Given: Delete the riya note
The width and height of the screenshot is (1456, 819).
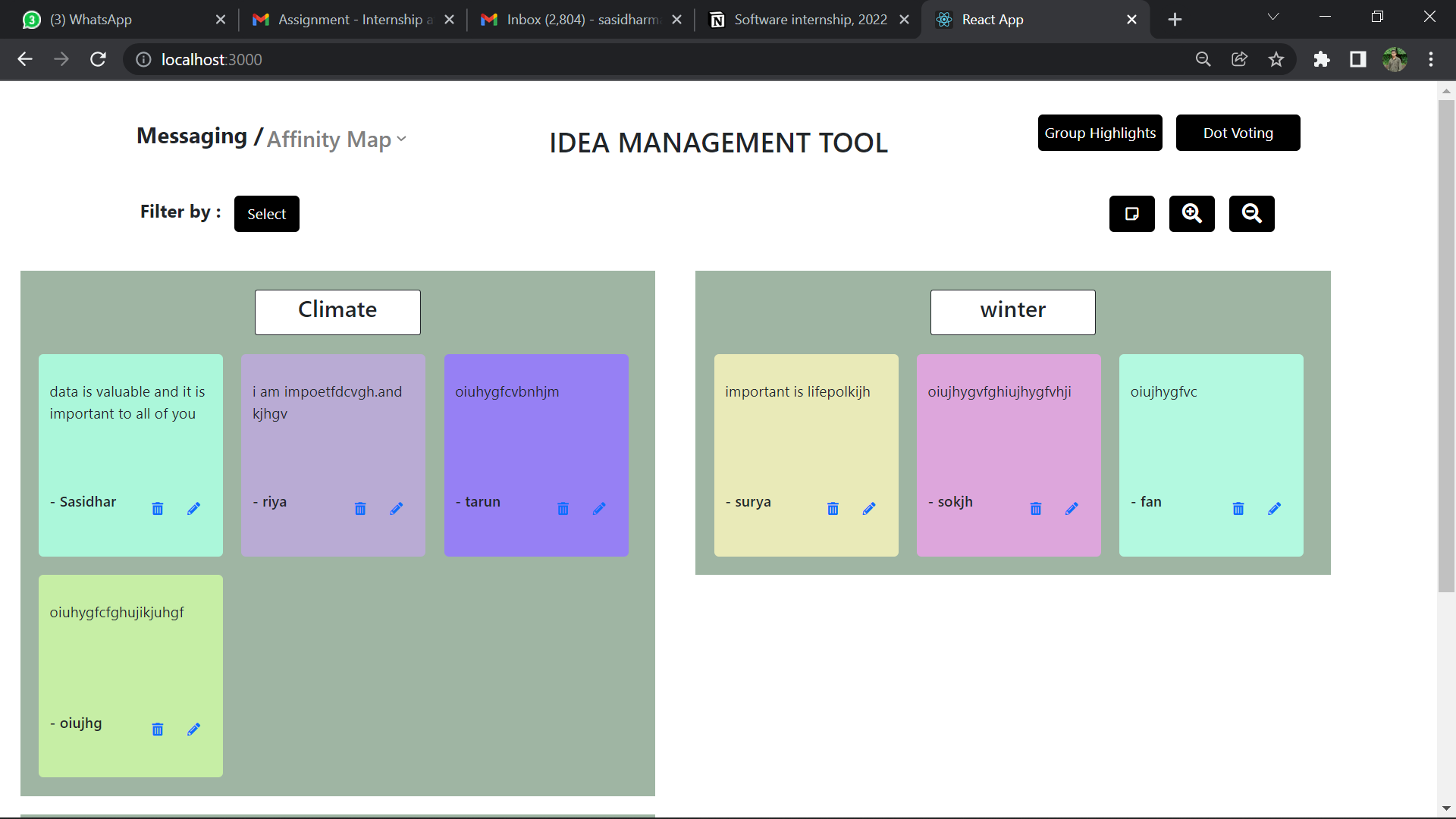Looking at the screenshot, I should 360,509.
